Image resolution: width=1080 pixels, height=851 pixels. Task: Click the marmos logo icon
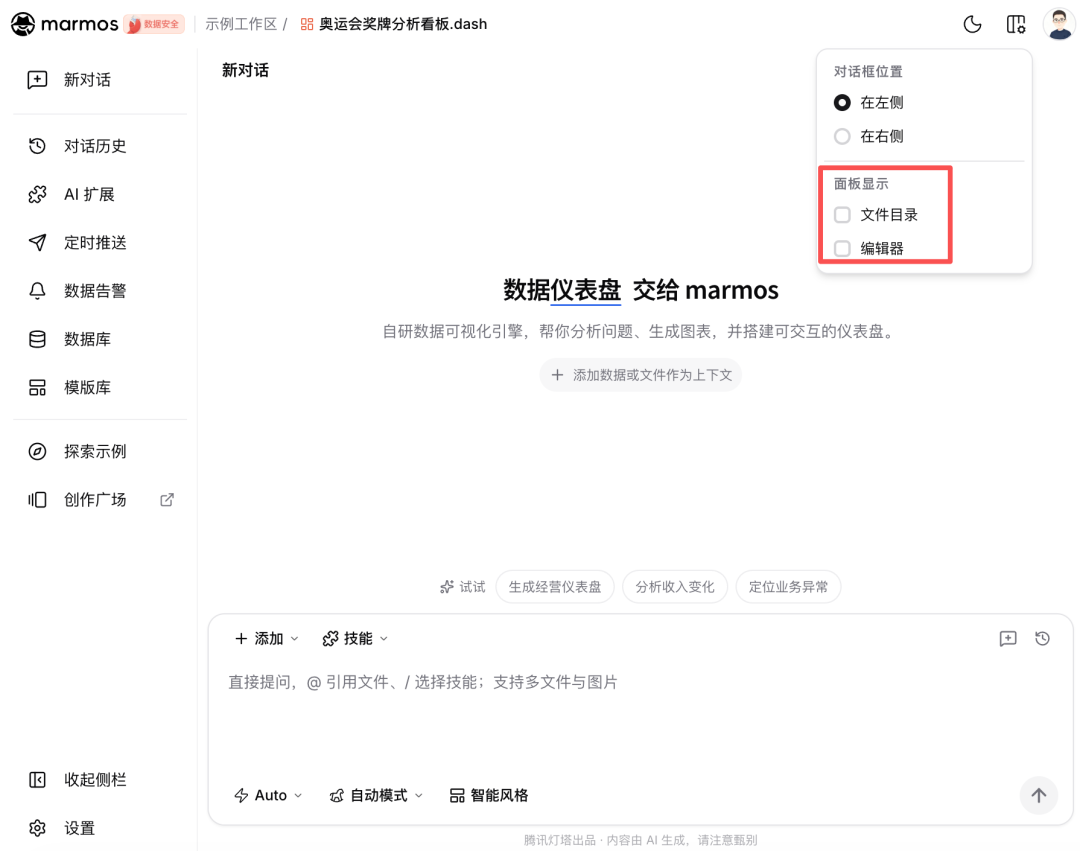23,24
